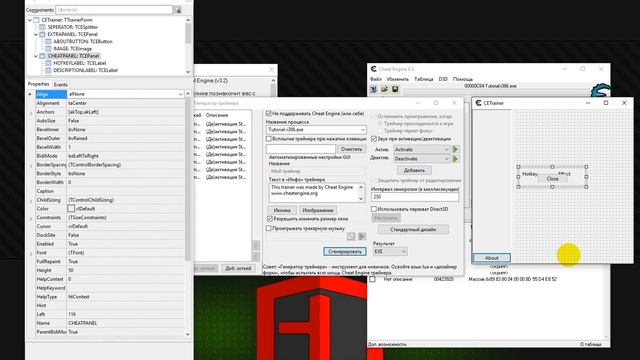The height and width of the screenshot is (360, 640).
Task: Enable 'Проигрывать трекерную музыку' checkbox
Action: click(269, 228)
